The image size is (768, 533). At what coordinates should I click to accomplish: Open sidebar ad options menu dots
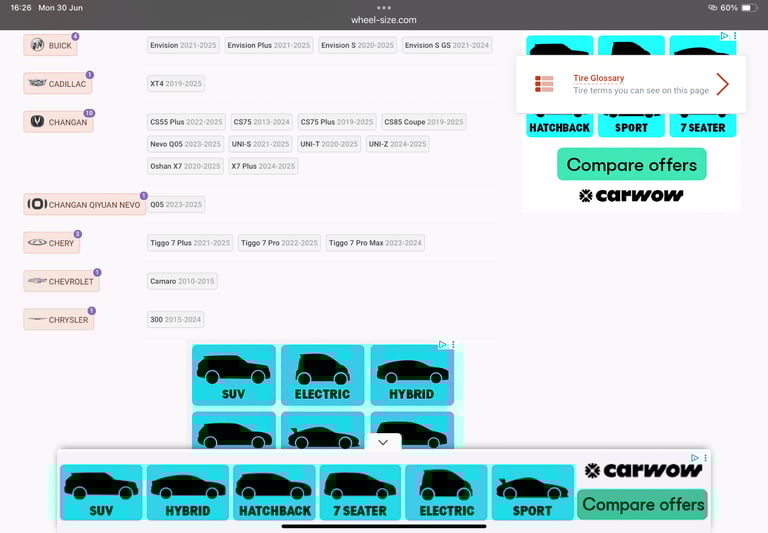[735, 36]
